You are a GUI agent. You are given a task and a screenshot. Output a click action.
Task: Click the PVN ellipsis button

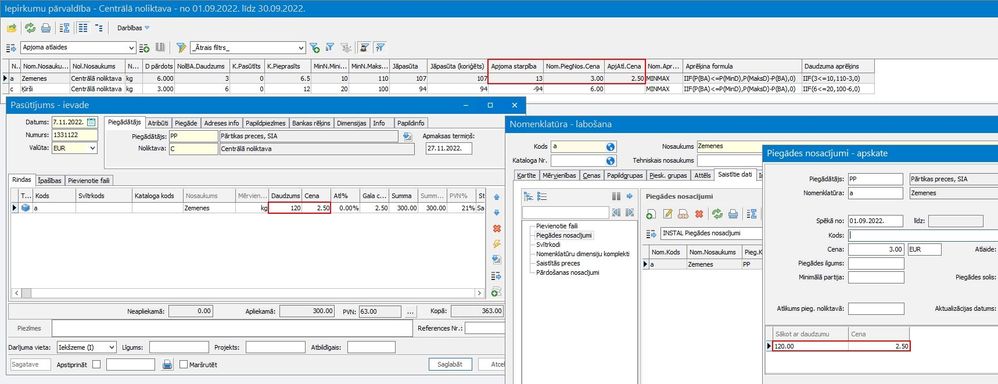coord(411,312)
